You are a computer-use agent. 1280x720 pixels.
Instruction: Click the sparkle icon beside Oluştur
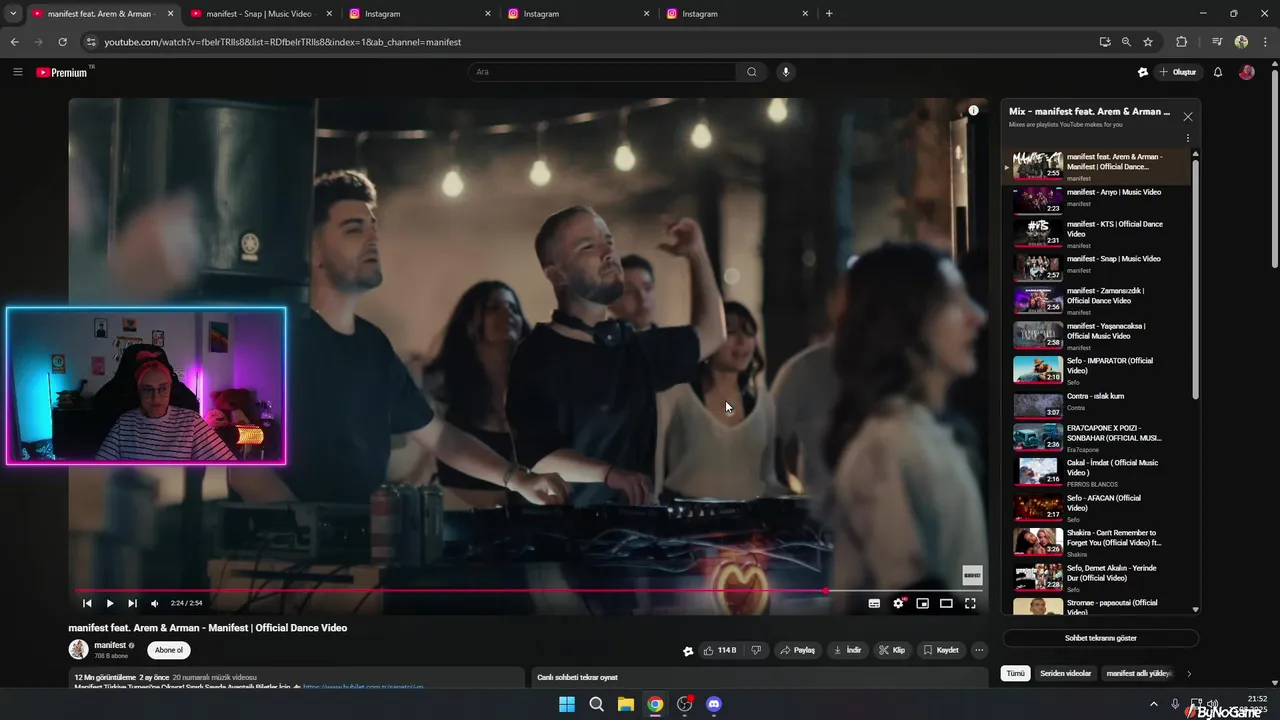pos(1143,72)
